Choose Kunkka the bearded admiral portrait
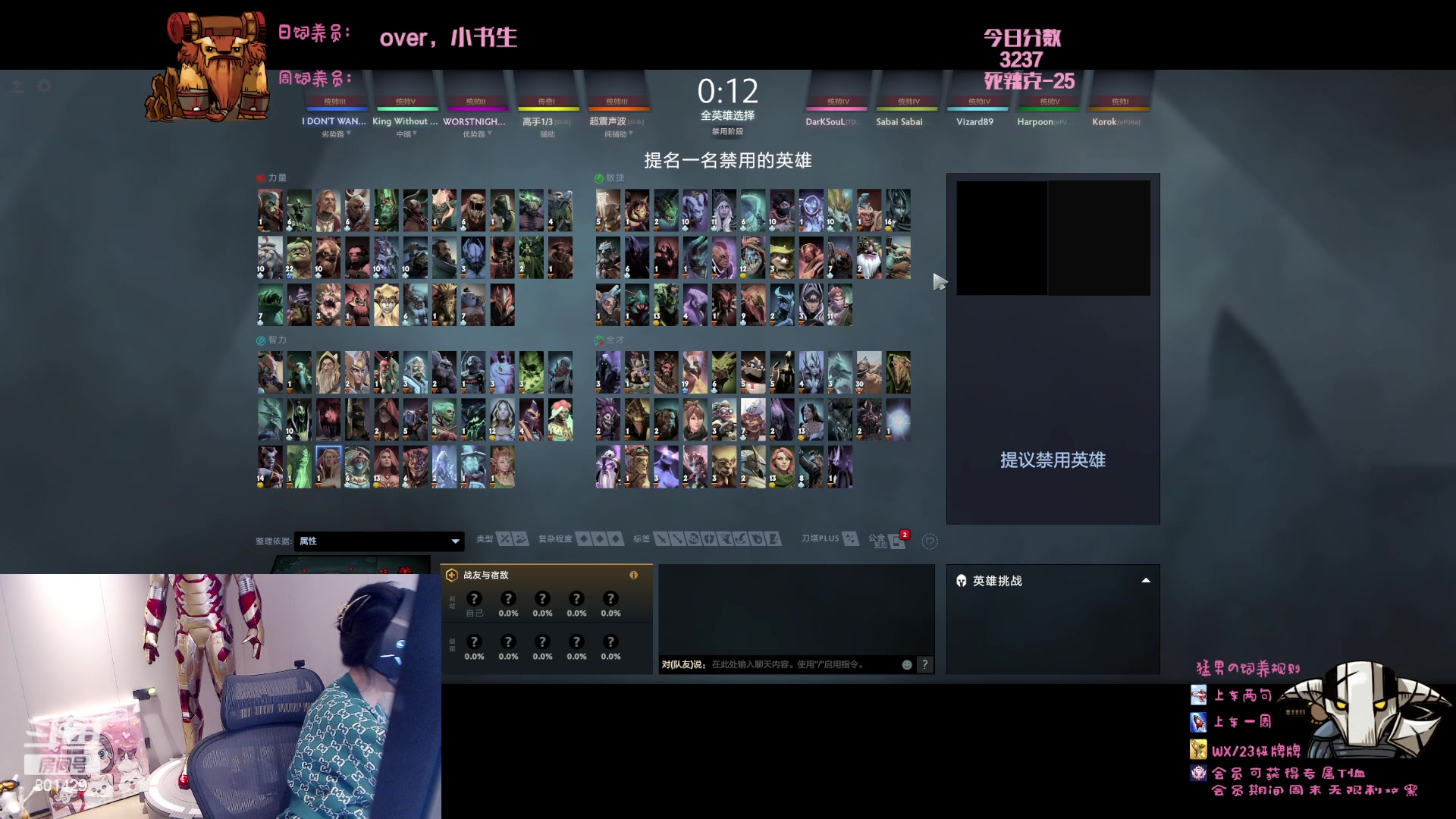The width and height of the screenshot is (1456, 819). (x=444, y=257)
